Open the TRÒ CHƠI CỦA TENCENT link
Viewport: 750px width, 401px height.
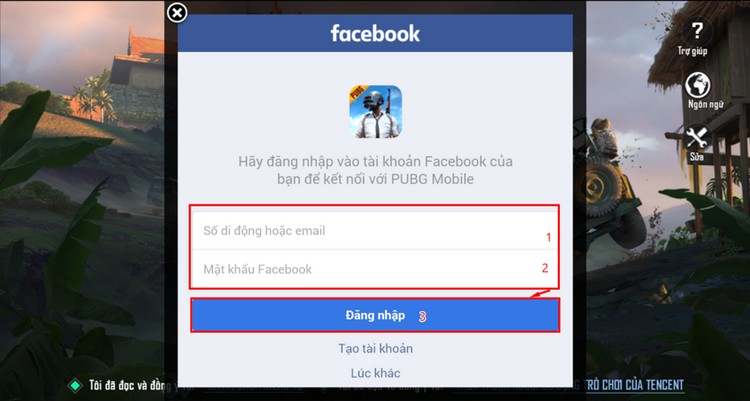tap(634, 384)
